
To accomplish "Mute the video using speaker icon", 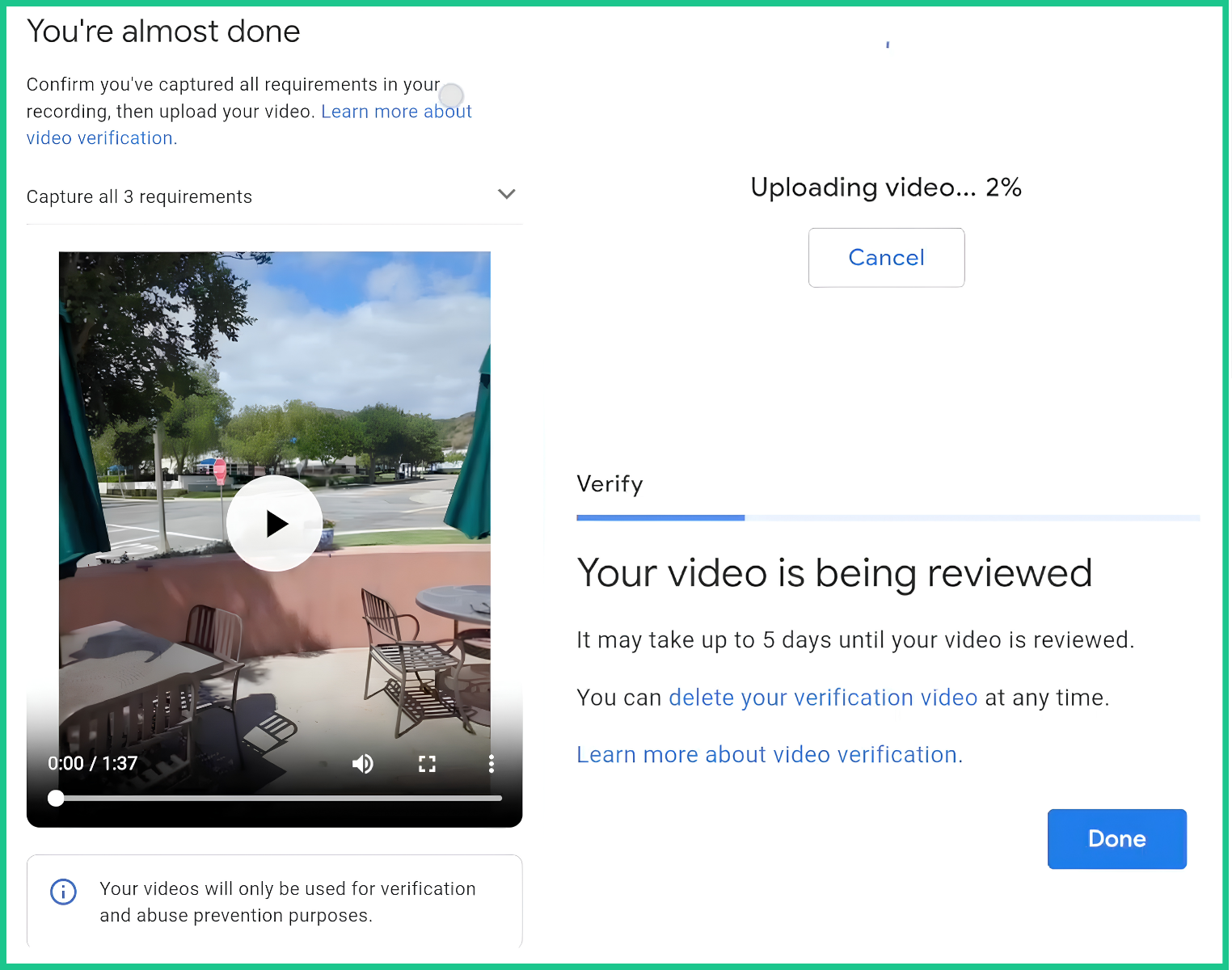I will click(363, 764).
